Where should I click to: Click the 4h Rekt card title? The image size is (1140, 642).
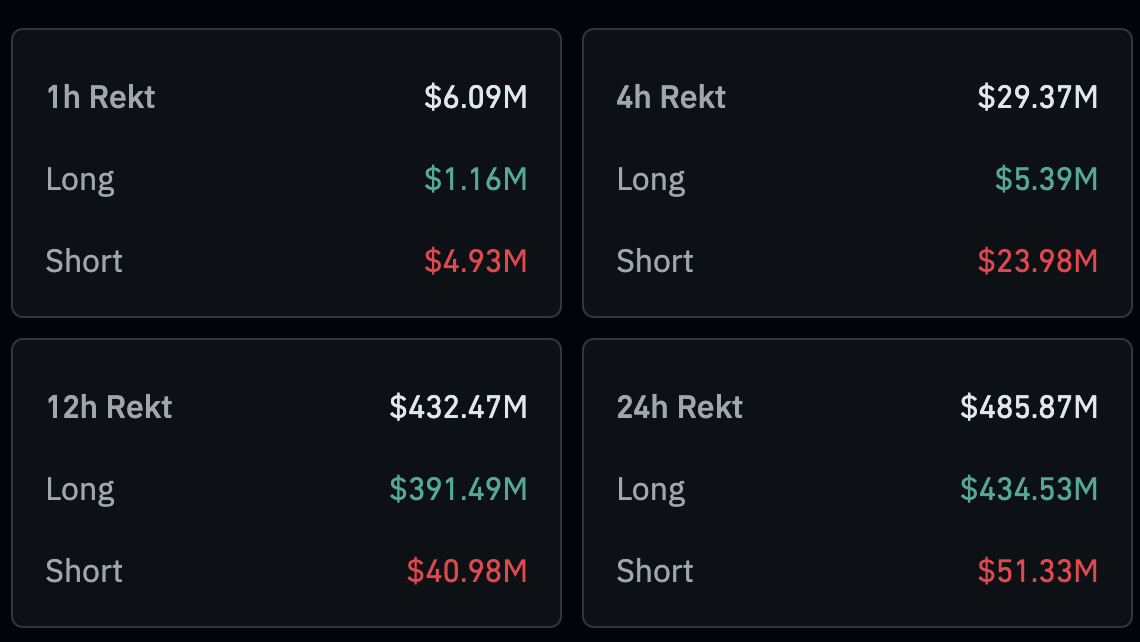(x=671, y=97)
